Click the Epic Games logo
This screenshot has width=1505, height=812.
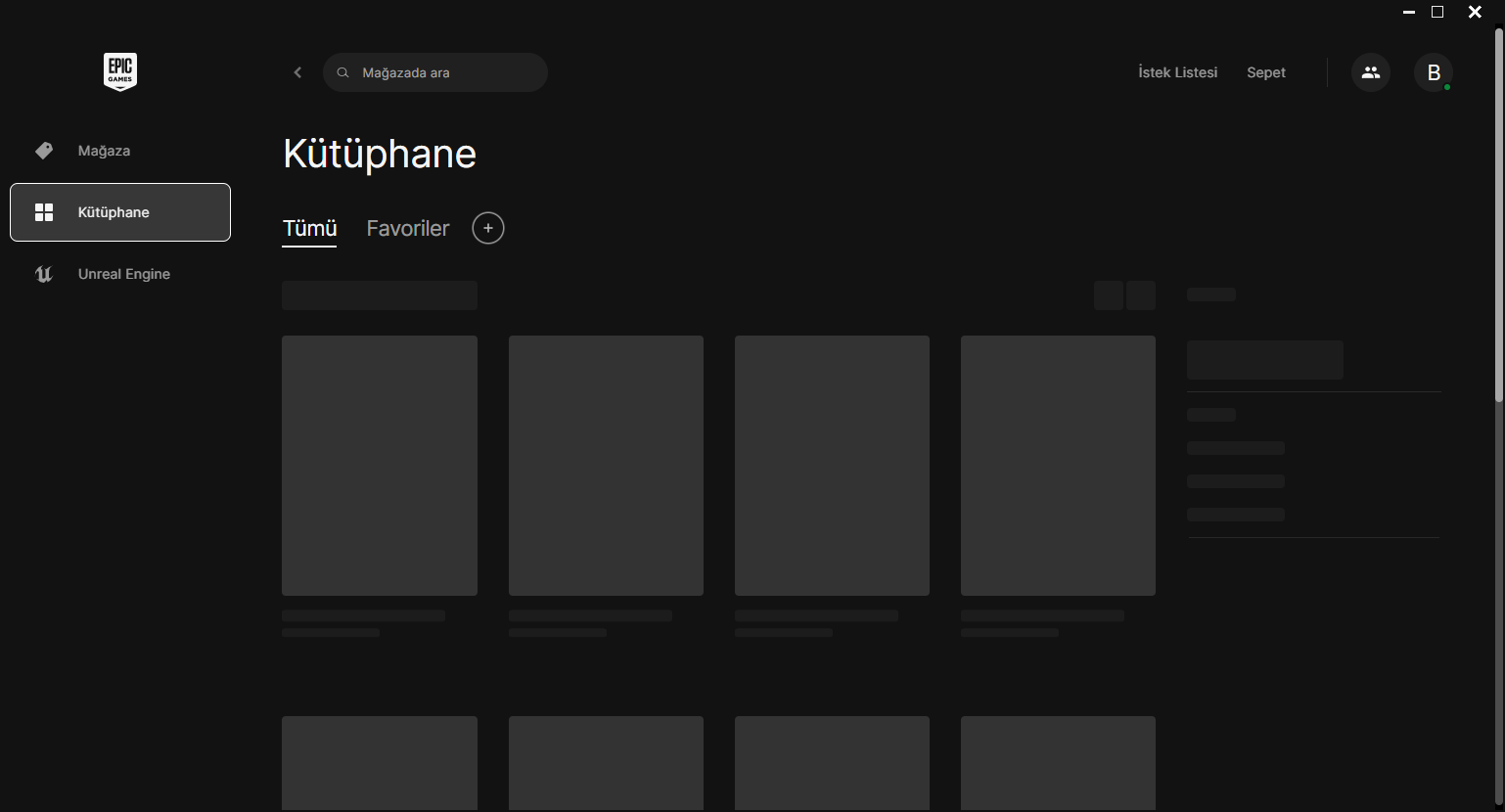point(120,71)
